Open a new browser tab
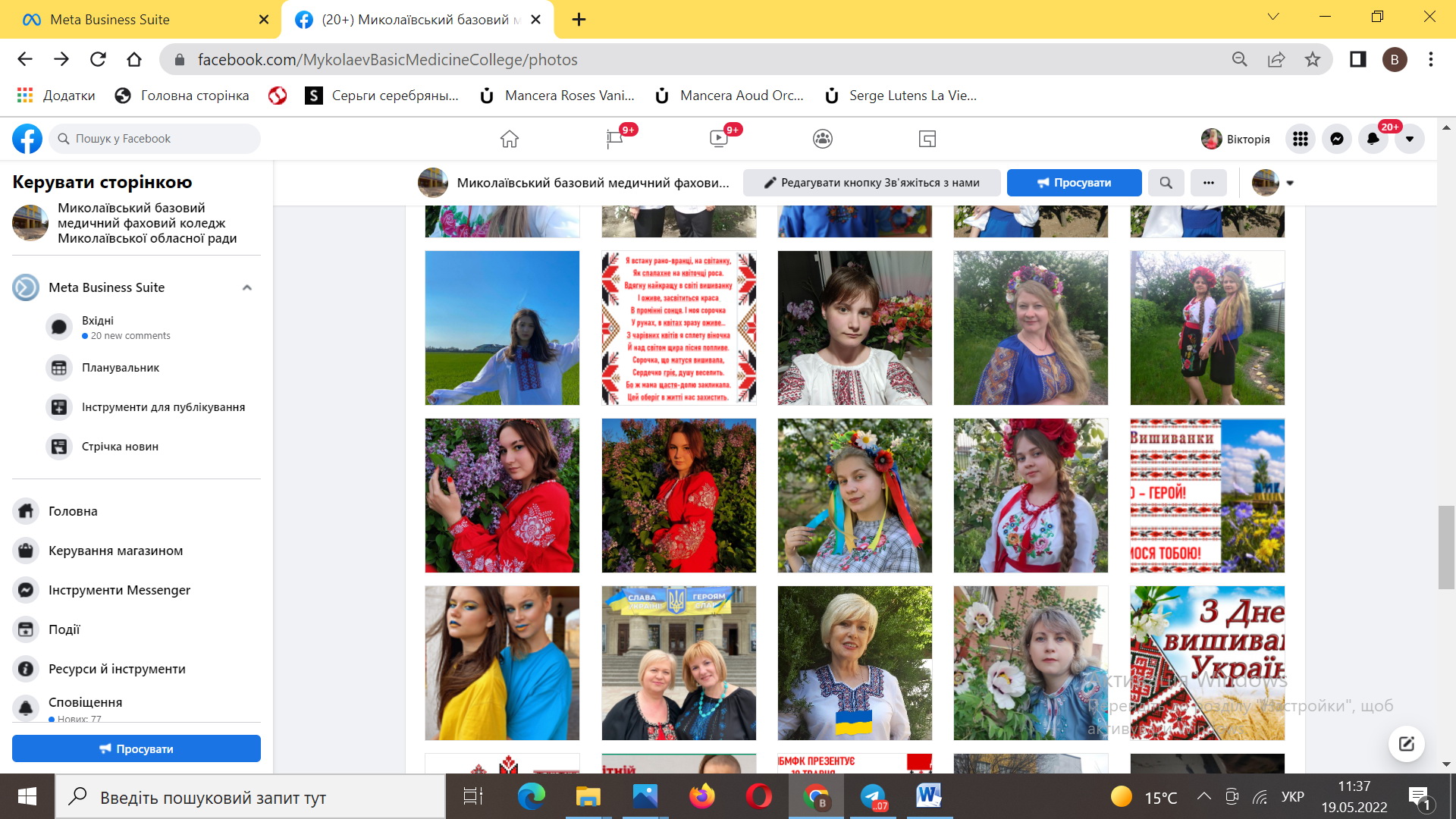Image resolution: width=1456 pixels, height=819 pixels. (579, 20)
